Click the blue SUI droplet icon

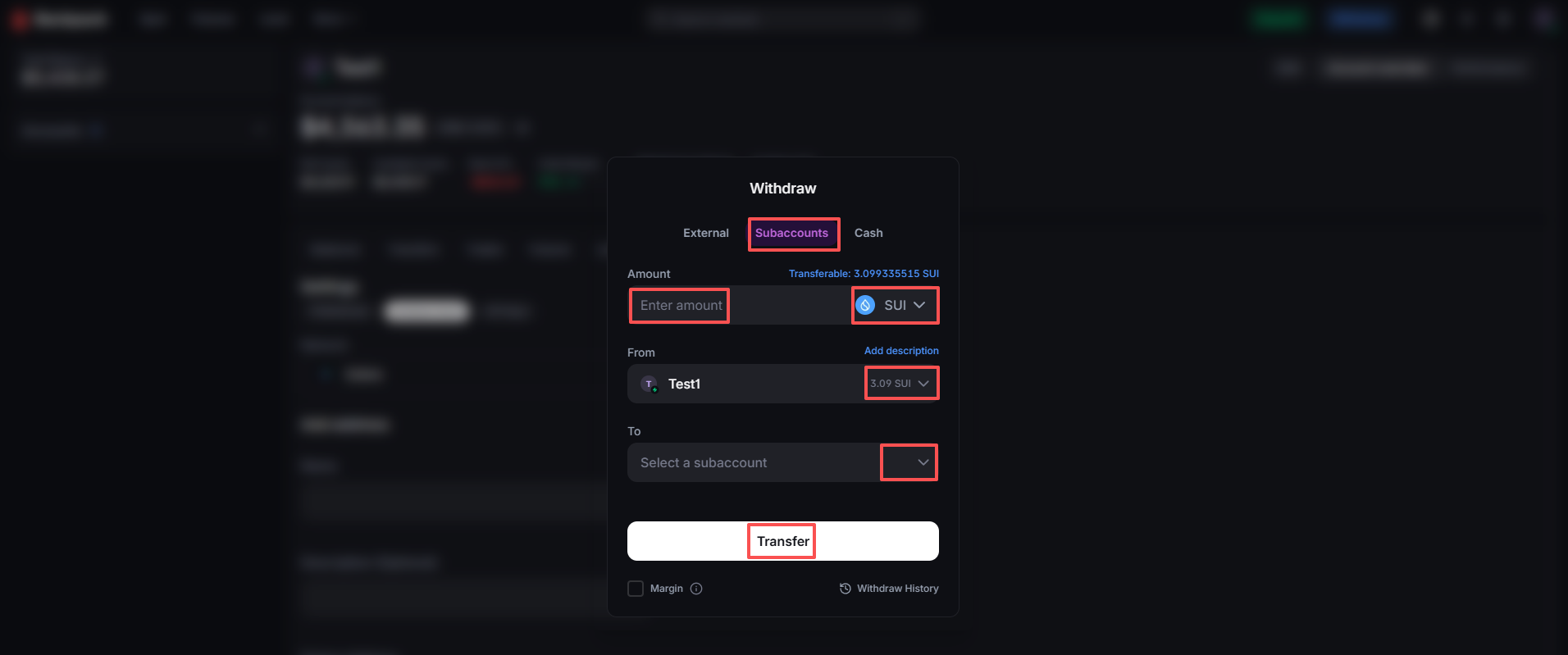865,306
